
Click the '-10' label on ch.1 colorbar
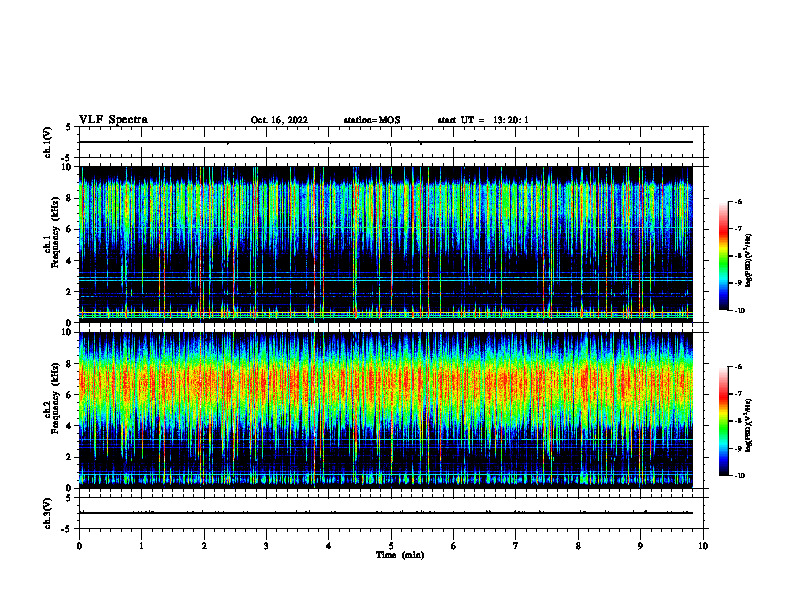pos(739,311)
